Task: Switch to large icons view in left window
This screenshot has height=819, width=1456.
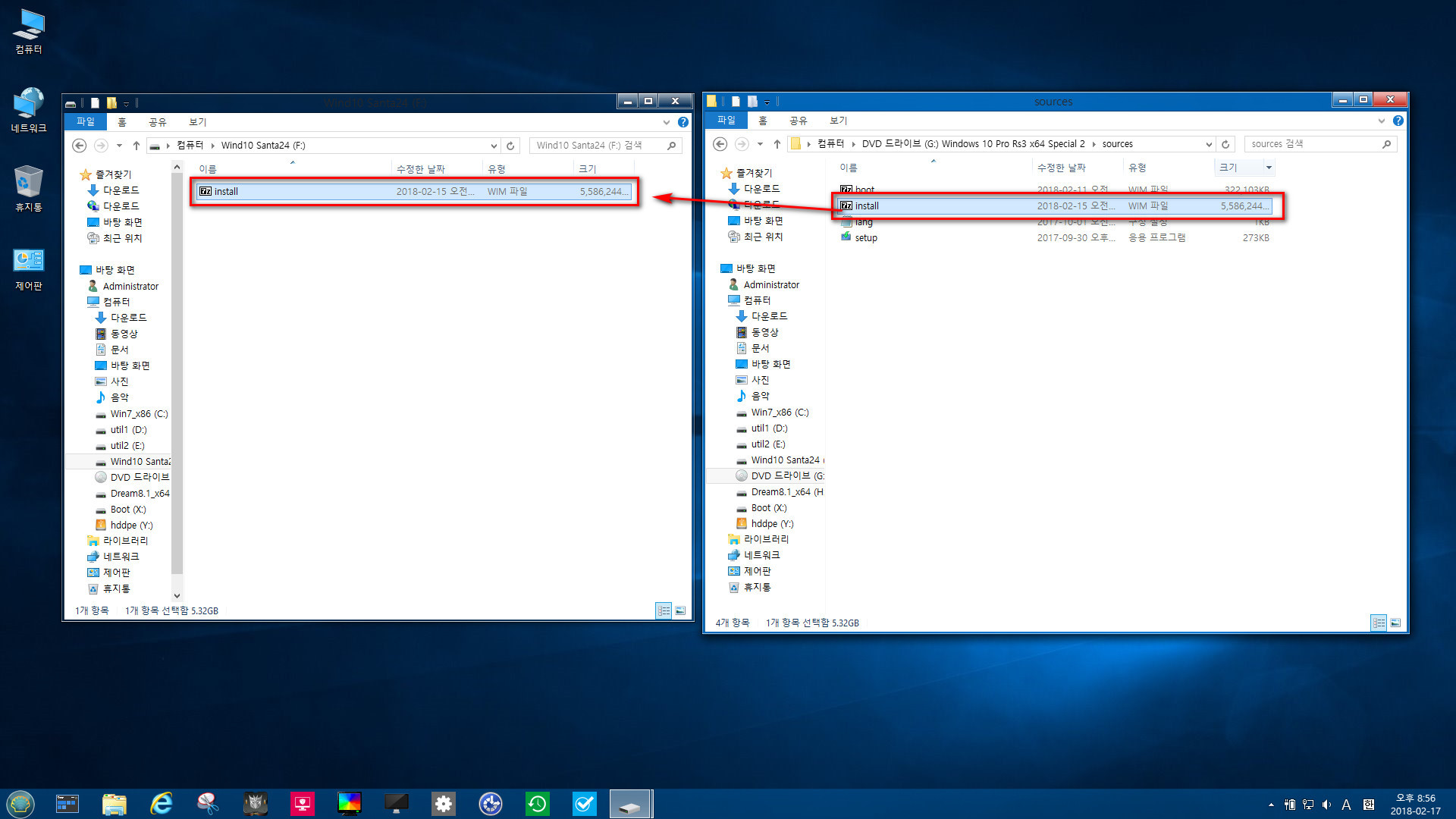Action: coord(680,610)
